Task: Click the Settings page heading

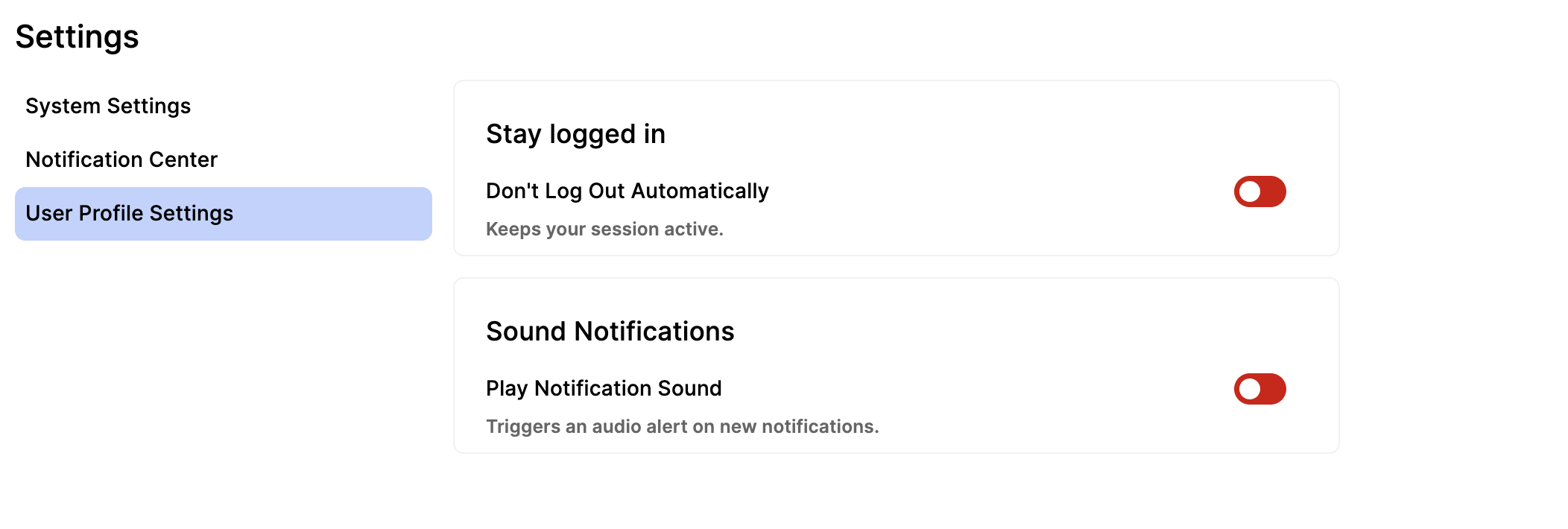Action: [77, 37]
